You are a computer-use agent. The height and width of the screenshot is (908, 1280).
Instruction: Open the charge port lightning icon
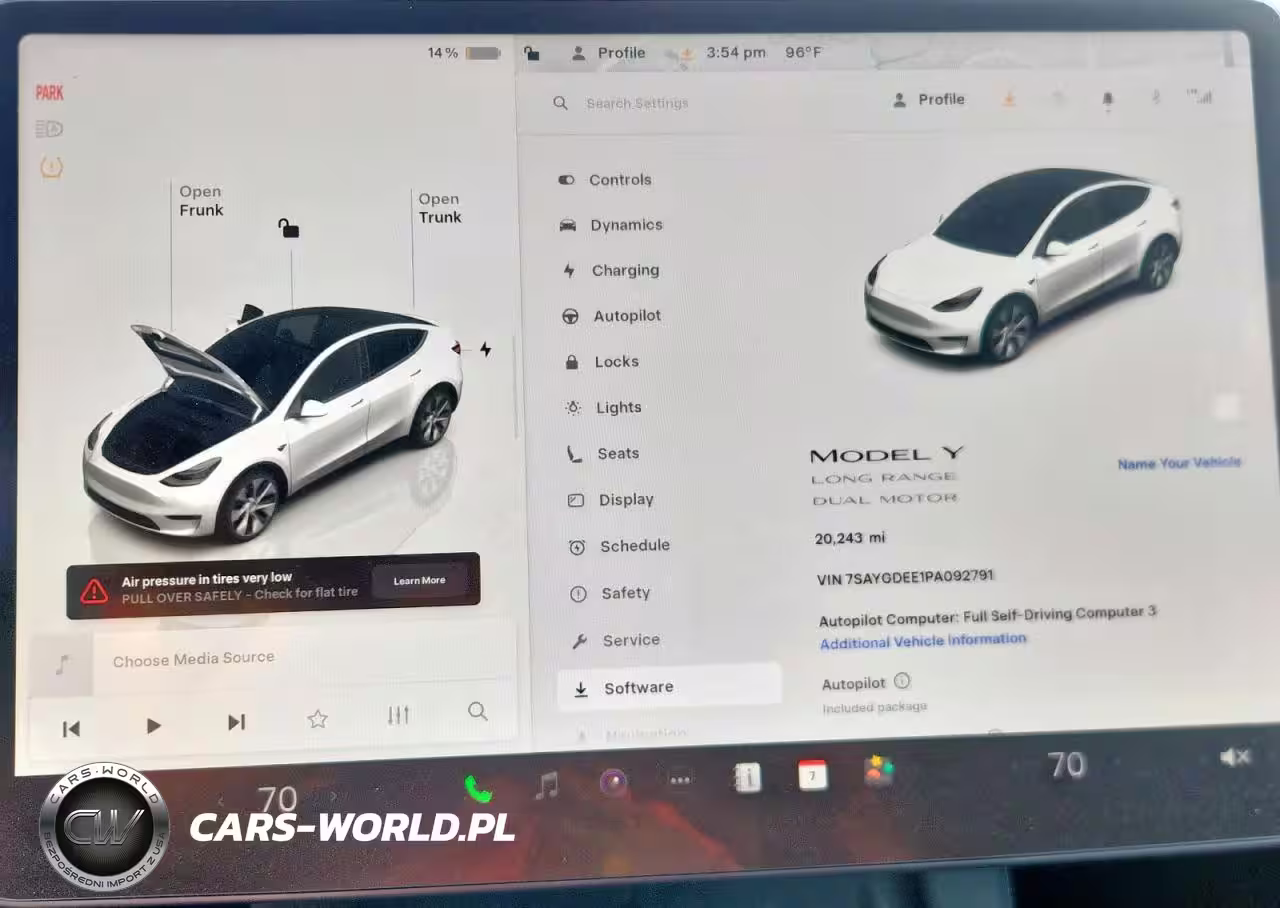[x=486, y=349]
